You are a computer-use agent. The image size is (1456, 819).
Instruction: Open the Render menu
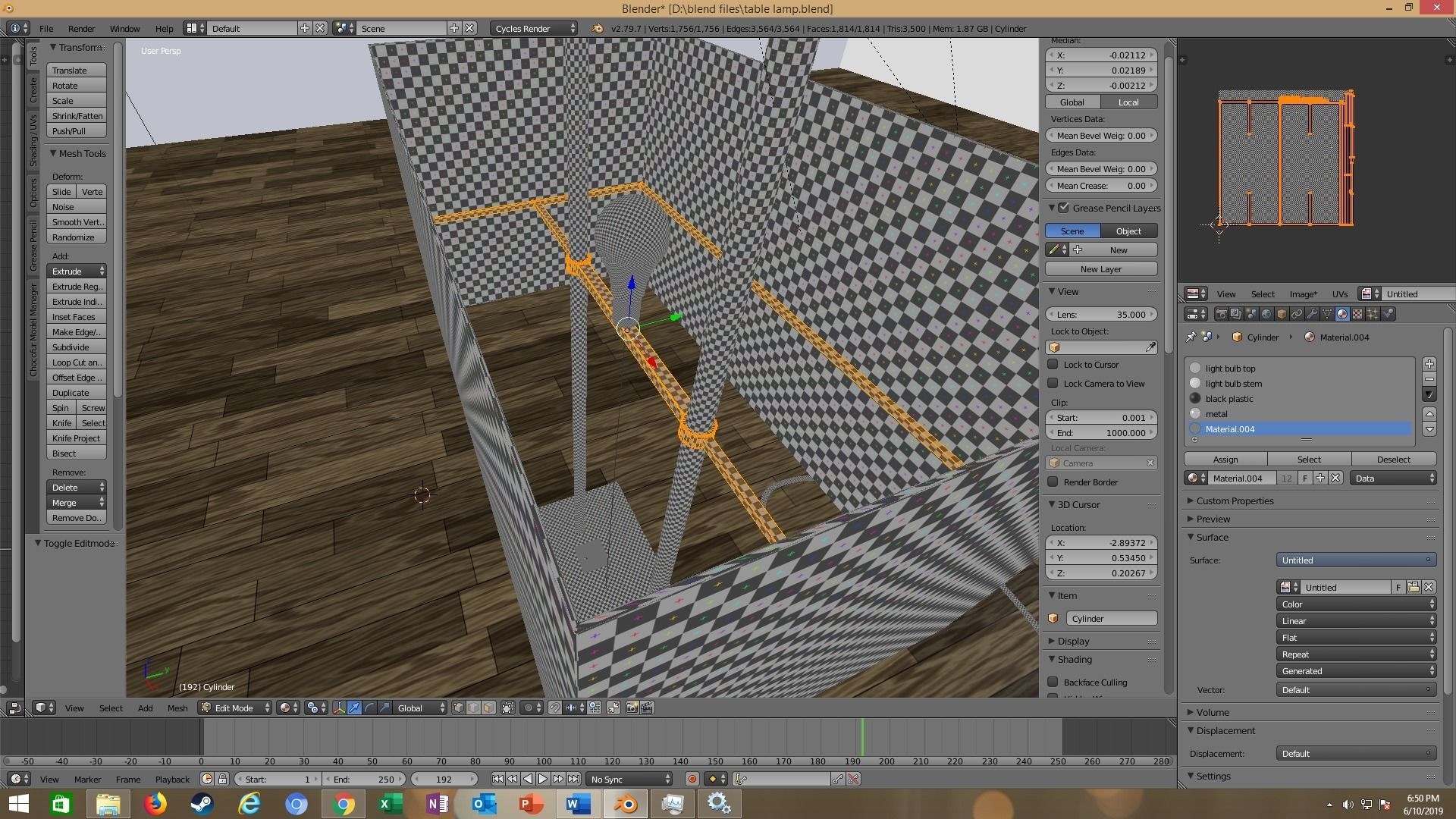(x=81, y=28)
